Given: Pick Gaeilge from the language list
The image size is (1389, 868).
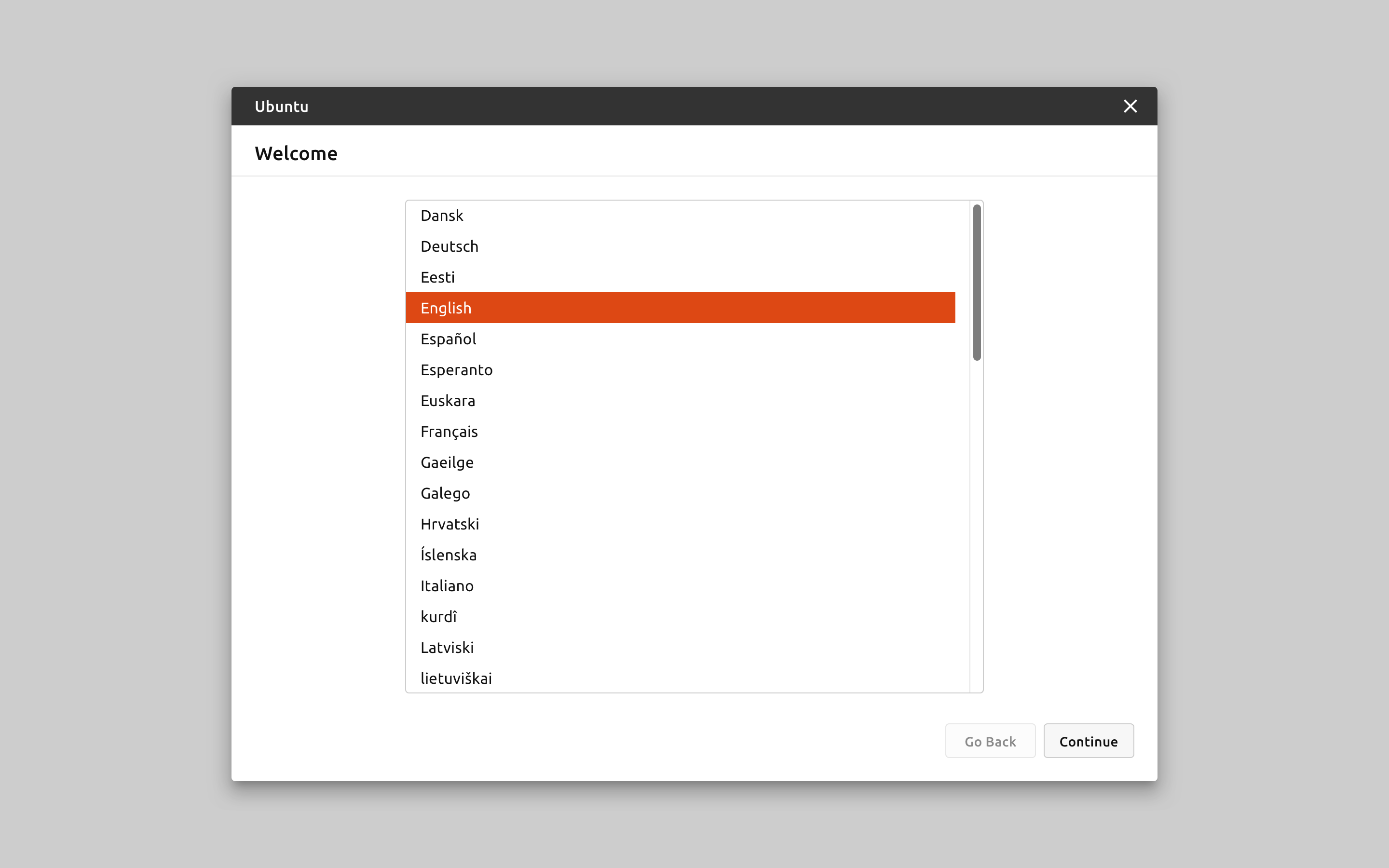Looking at the screenshot, I should pos(447,463).
